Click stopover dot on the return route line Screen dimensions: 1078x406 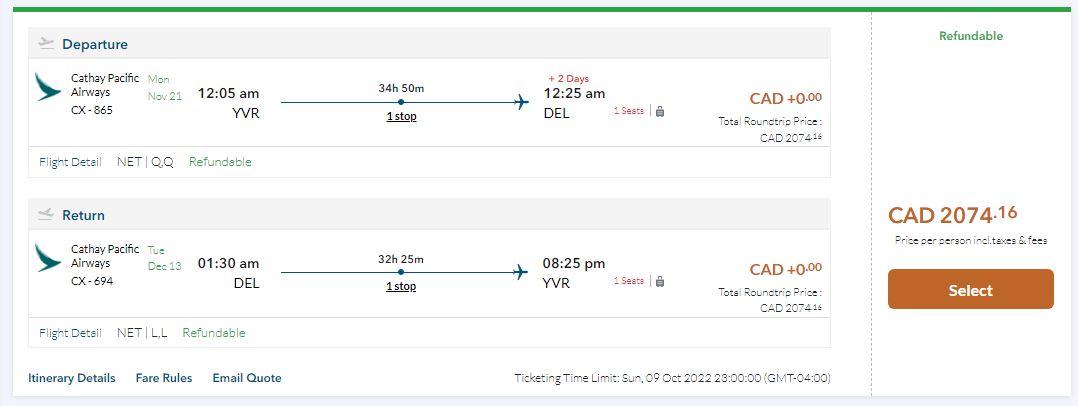(401, 272)
